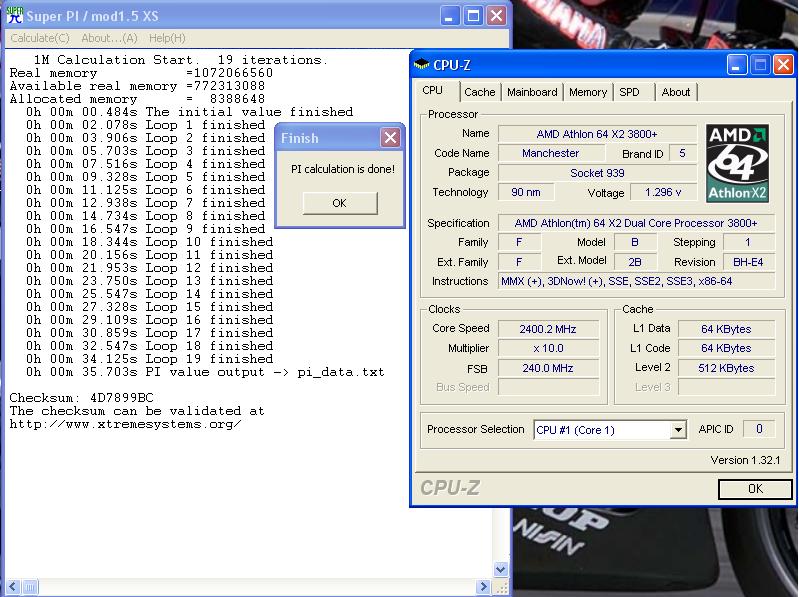
Task: Click the Technology value 90 nm
Action: point(526,193)
